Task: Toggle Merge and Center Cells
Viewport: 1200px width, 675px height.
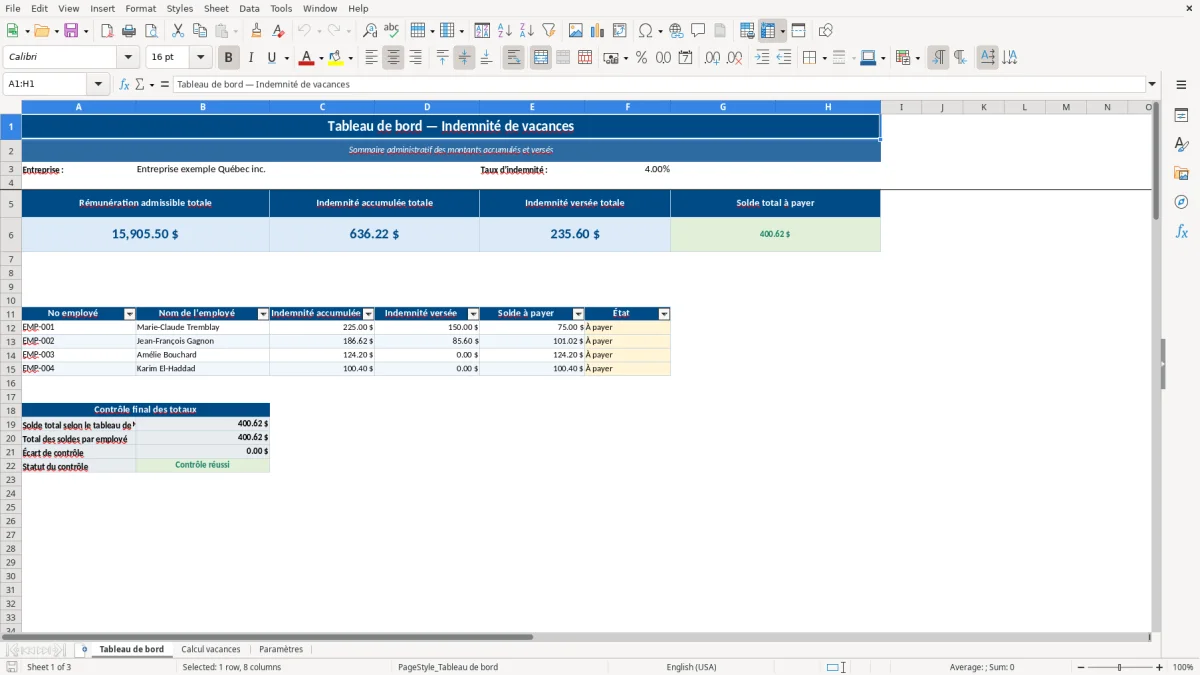Action: click(x=541, y=58)
